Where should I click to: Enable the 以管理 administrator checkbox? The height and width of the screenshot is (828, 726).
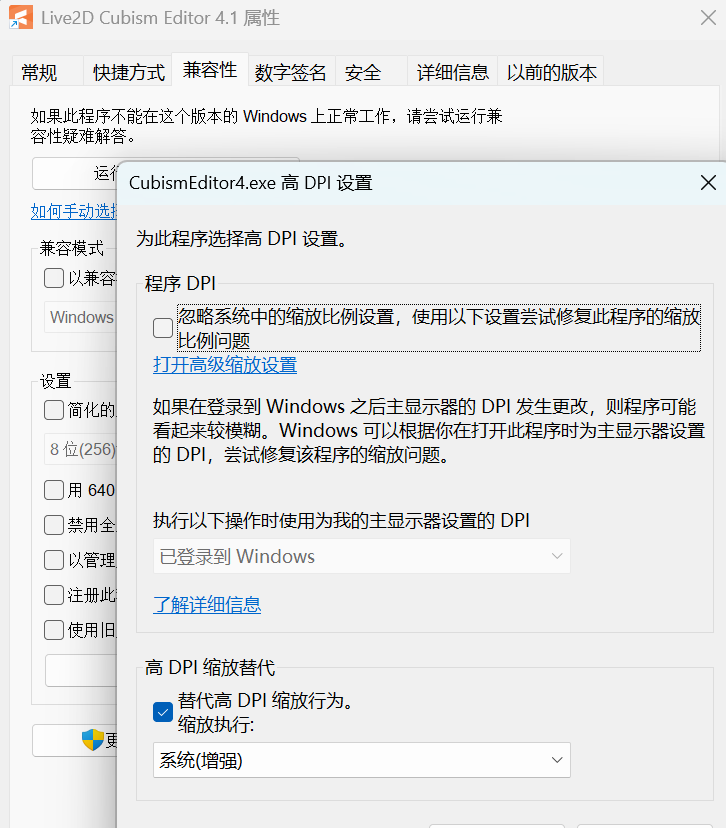[x=54, y=560]
